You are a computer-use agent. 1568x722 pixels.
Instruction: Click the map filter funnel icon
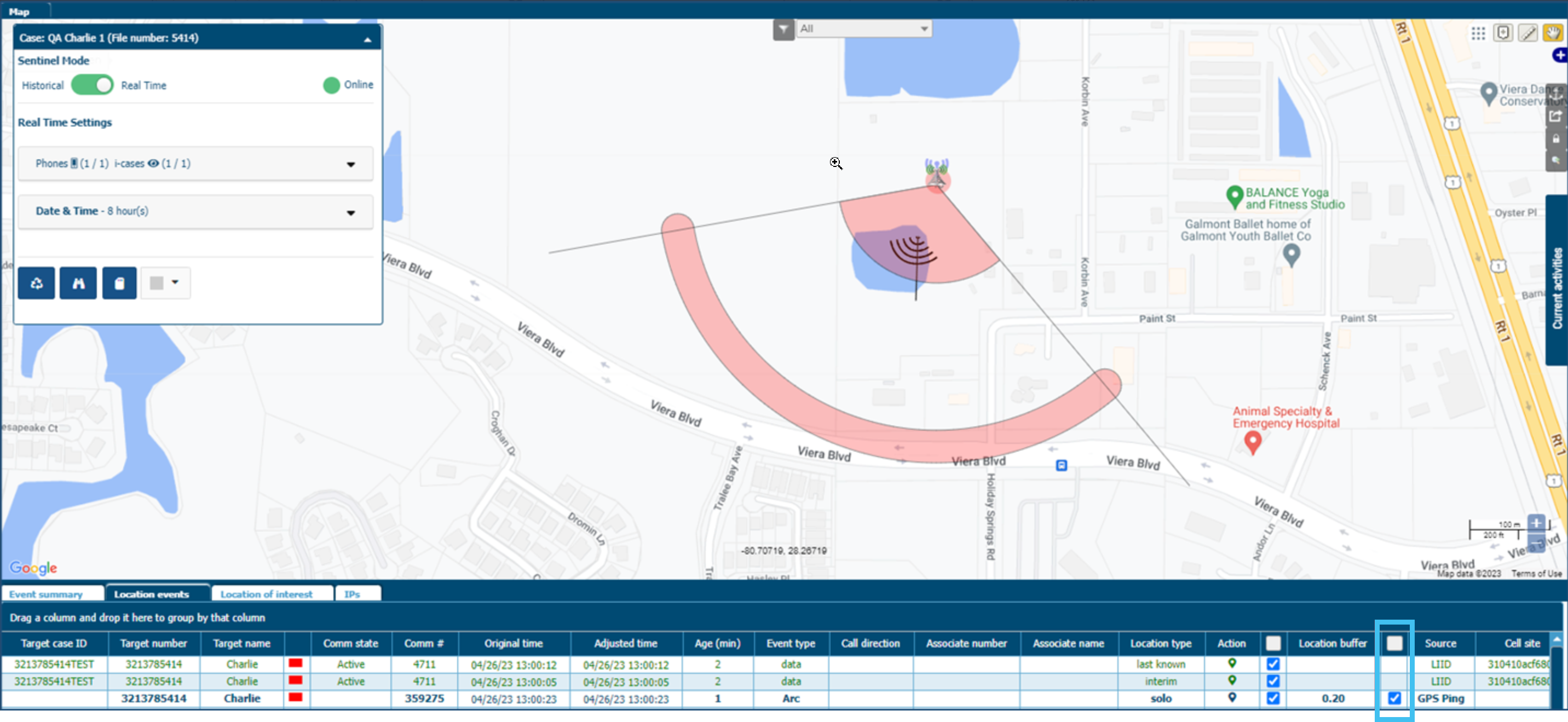(783, 28)
